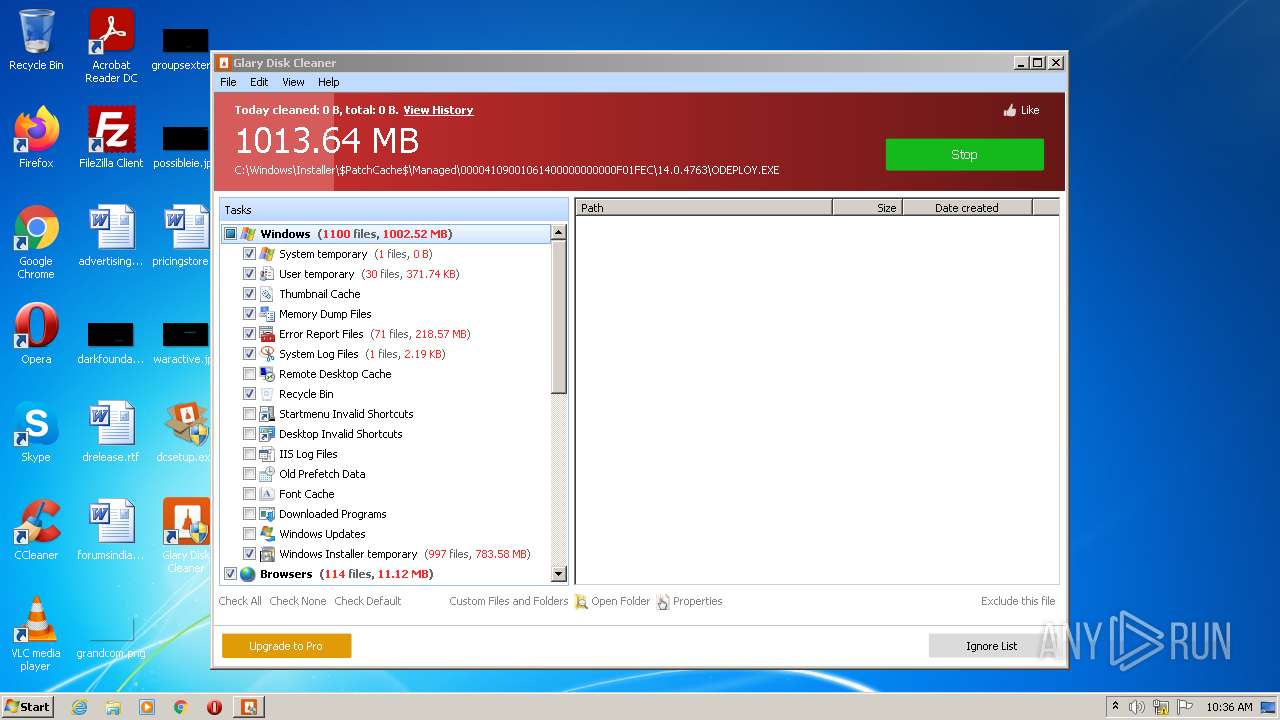The height and width of the screenshot is (720, 1280).
Task: Click the Like thumbs-up icon
Action: click(1010, 110)
